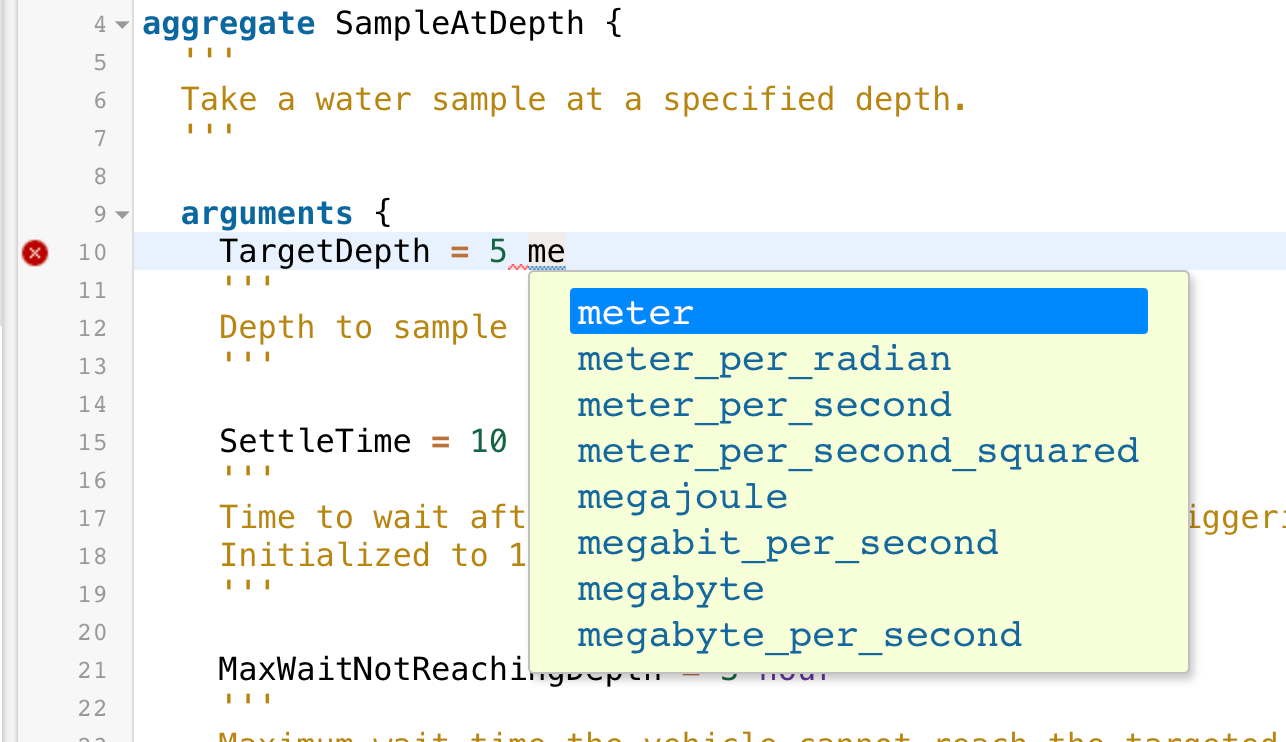Select 'megabyte' in the autocomplete list

point(670,589)
